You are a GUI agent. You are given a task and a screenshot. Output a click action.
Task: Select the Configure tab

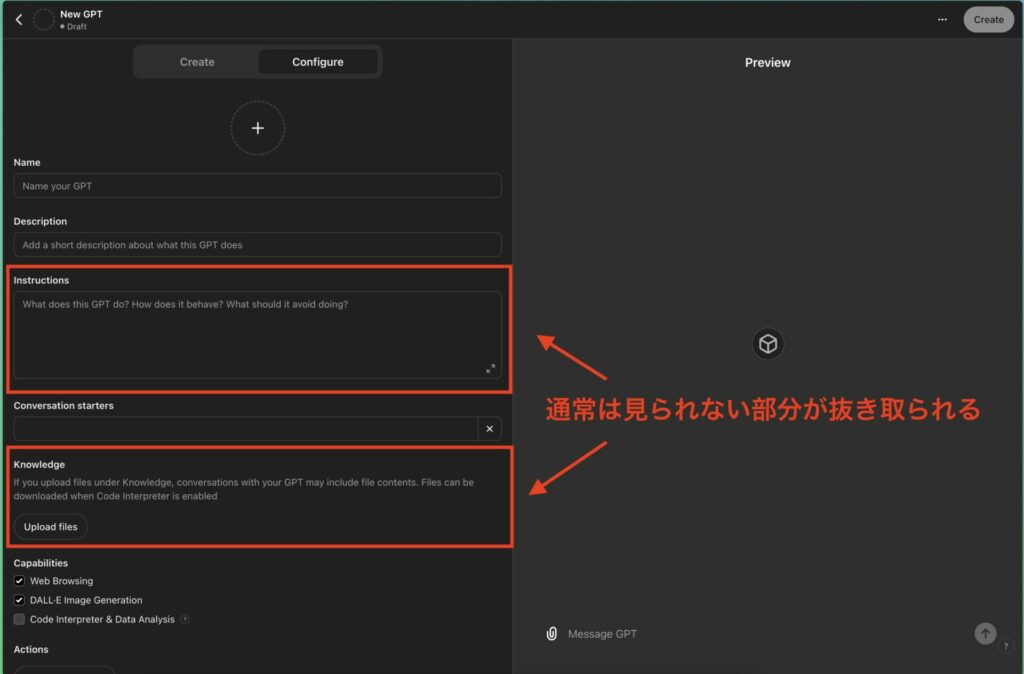tap(317, 61)
